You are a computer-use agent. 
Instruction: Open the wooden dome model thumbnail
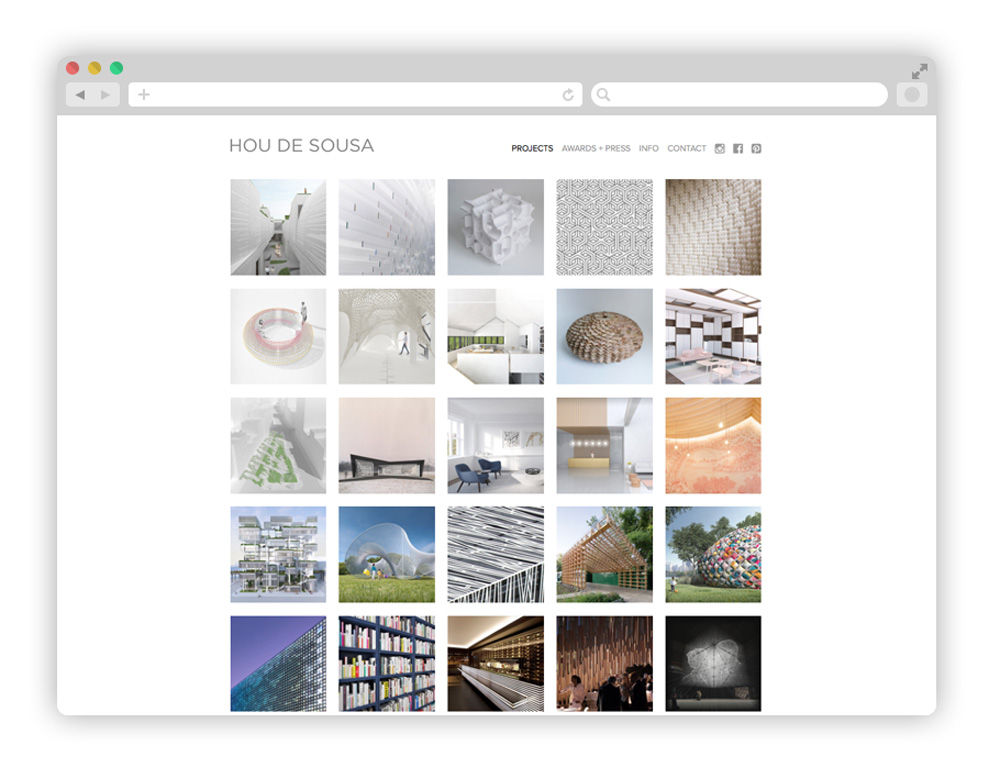(605, 336)
